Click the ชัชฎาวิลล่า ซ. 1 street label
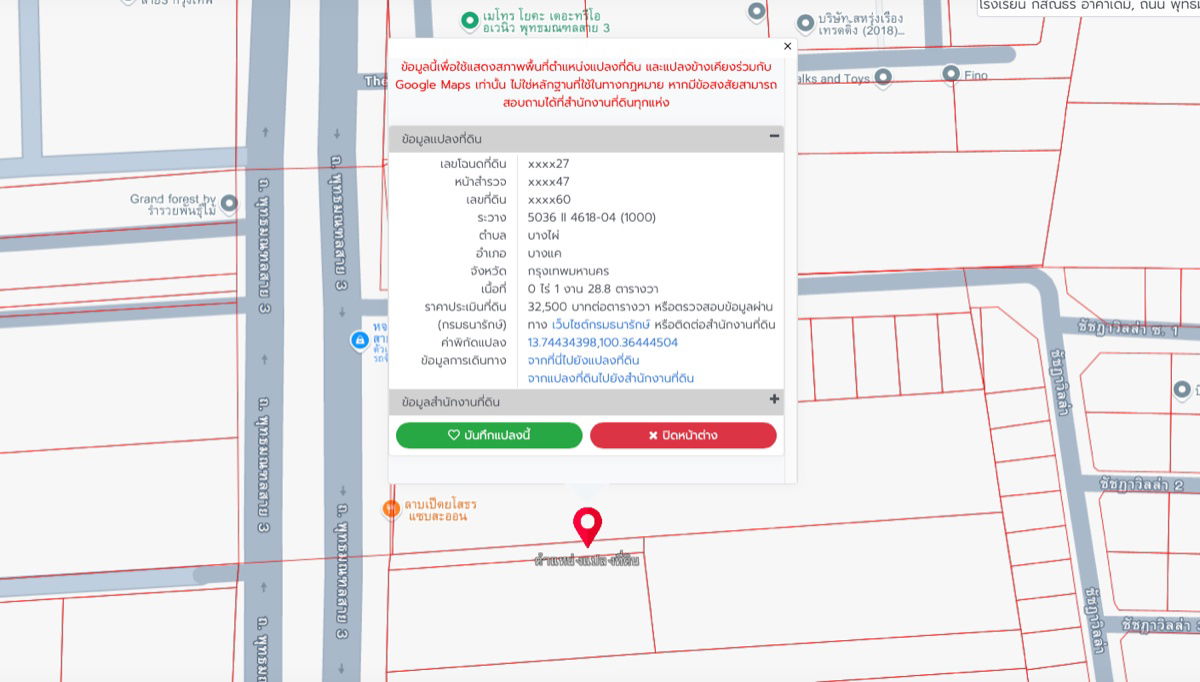 pos(1129,329)
